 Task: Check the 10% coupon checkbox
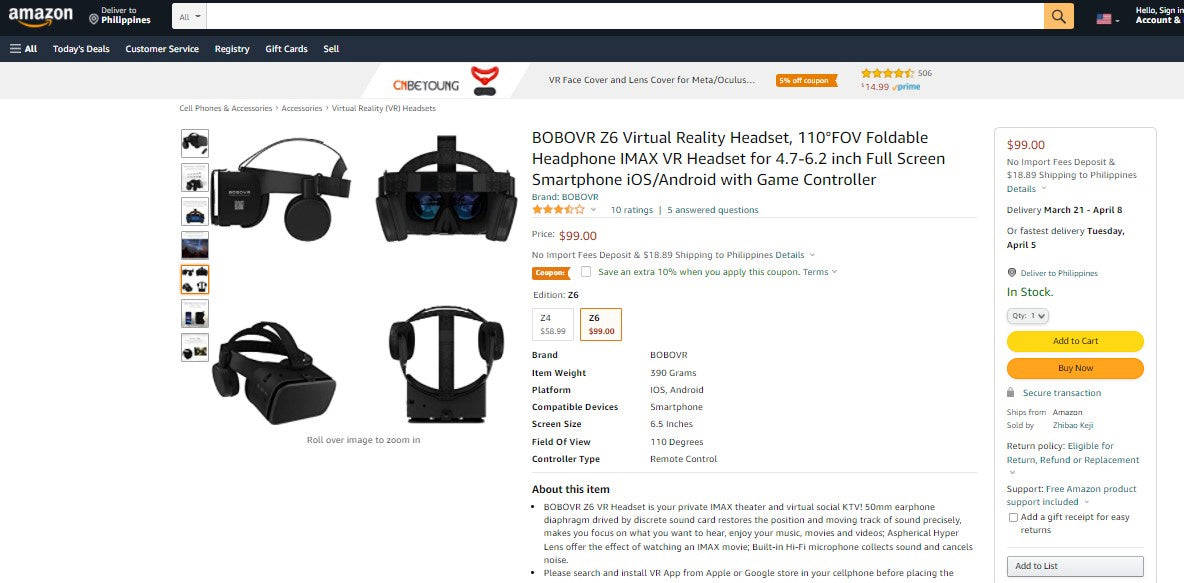586,272
